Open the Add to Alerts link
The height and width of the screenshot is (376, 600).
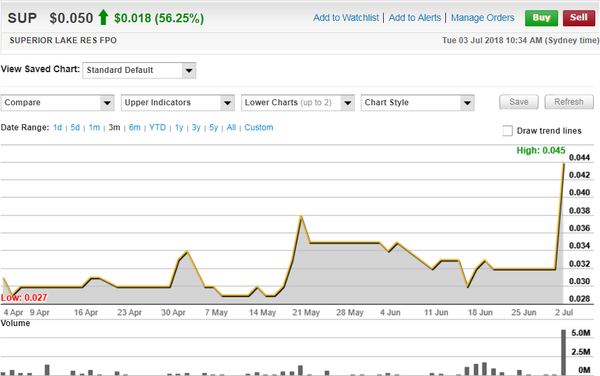point(415,18)
